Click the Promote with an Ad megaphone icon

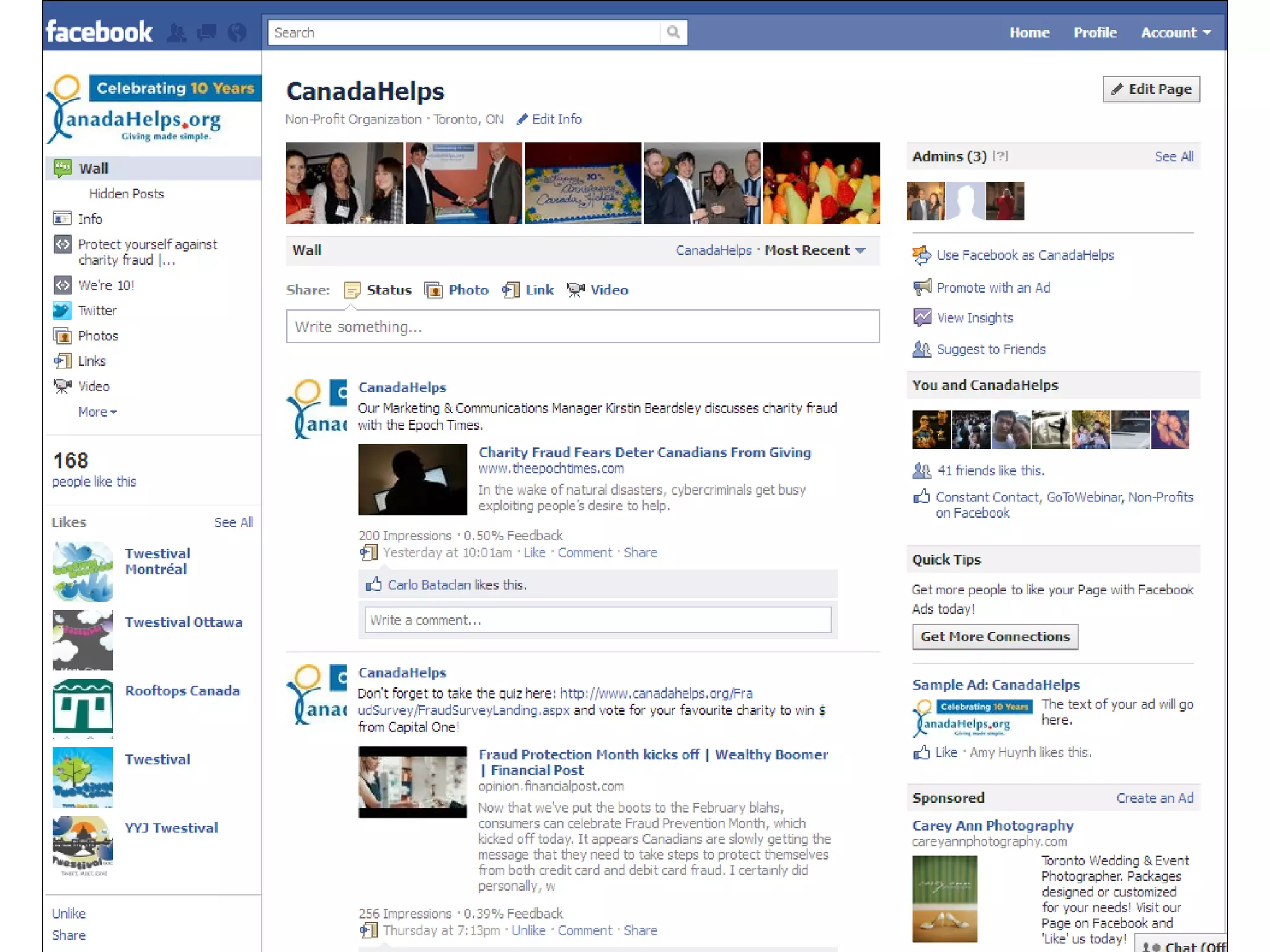pos(922,288)
